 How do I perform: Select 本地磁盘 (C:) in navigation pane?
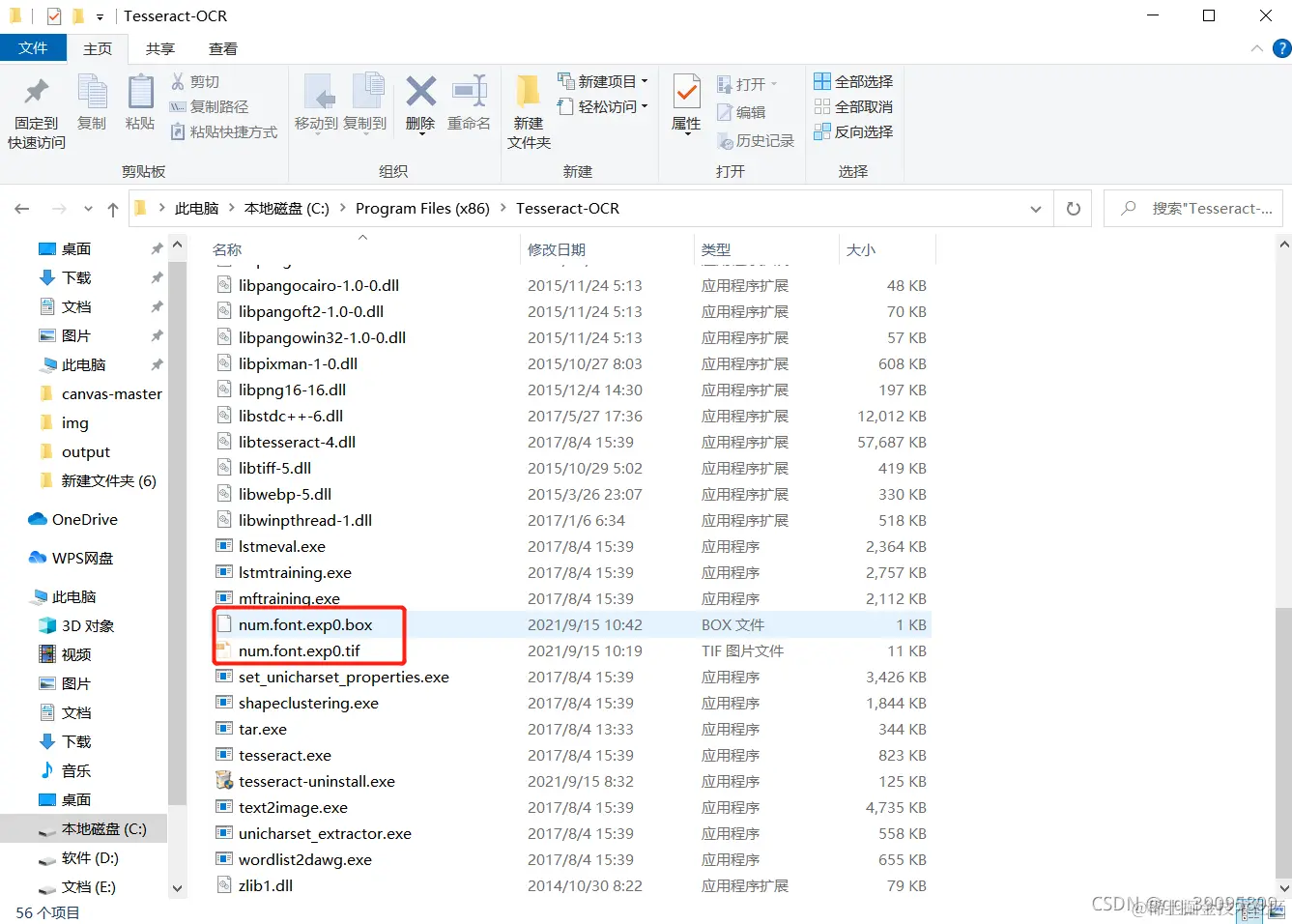(103, 829)
